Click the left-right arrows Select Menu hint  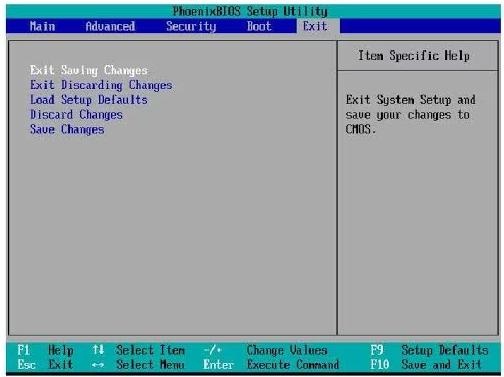pyautogui.click(x=138, y=364)
